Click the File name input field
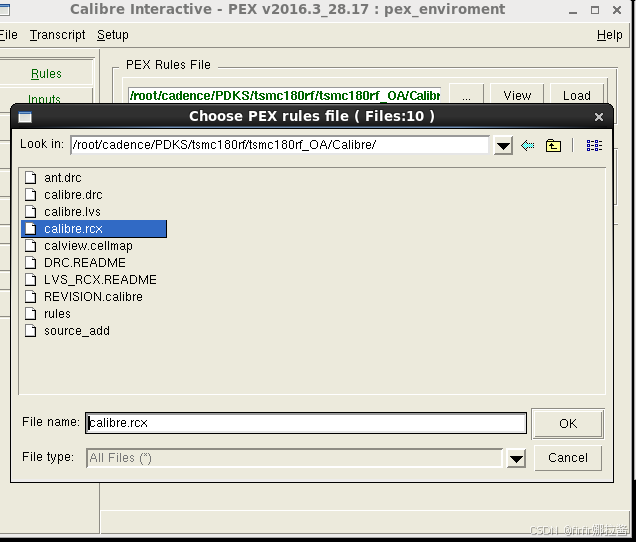Viewport: 636px width, 542px height. tap(306, 423)
